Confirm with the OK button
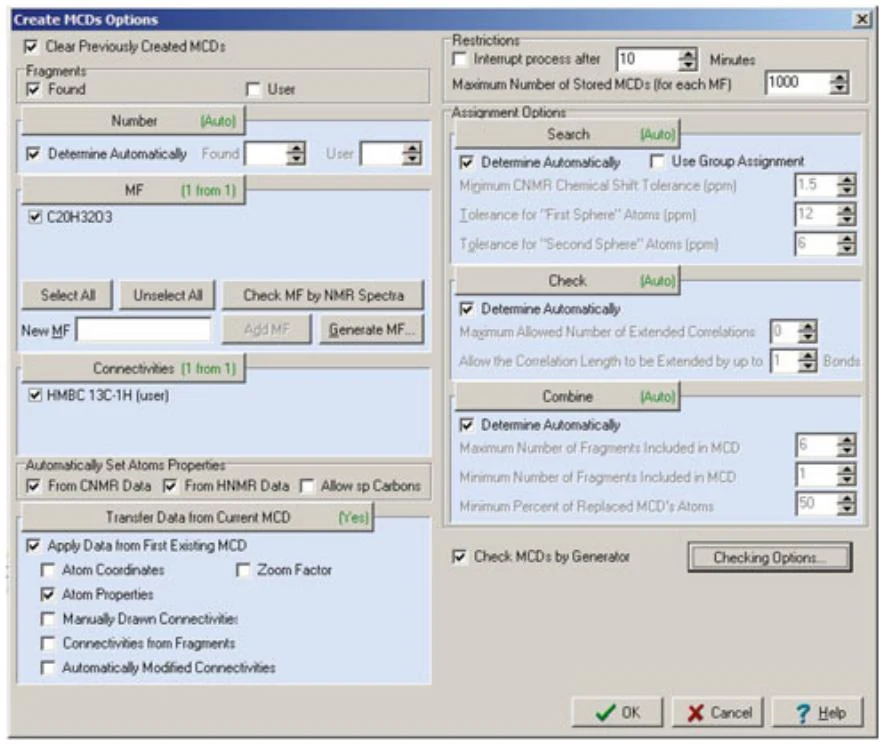This screenshot has width=881, height=746. (x=617, y=712)
